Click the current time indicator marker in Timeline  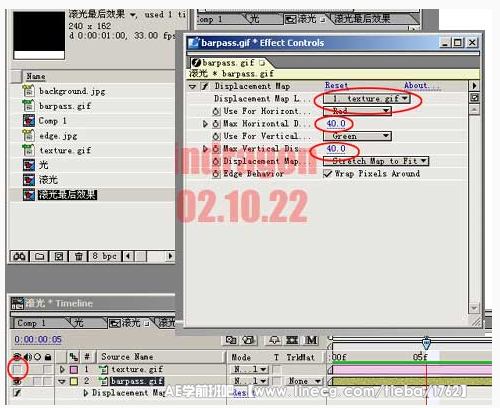[x=426, y=343]
